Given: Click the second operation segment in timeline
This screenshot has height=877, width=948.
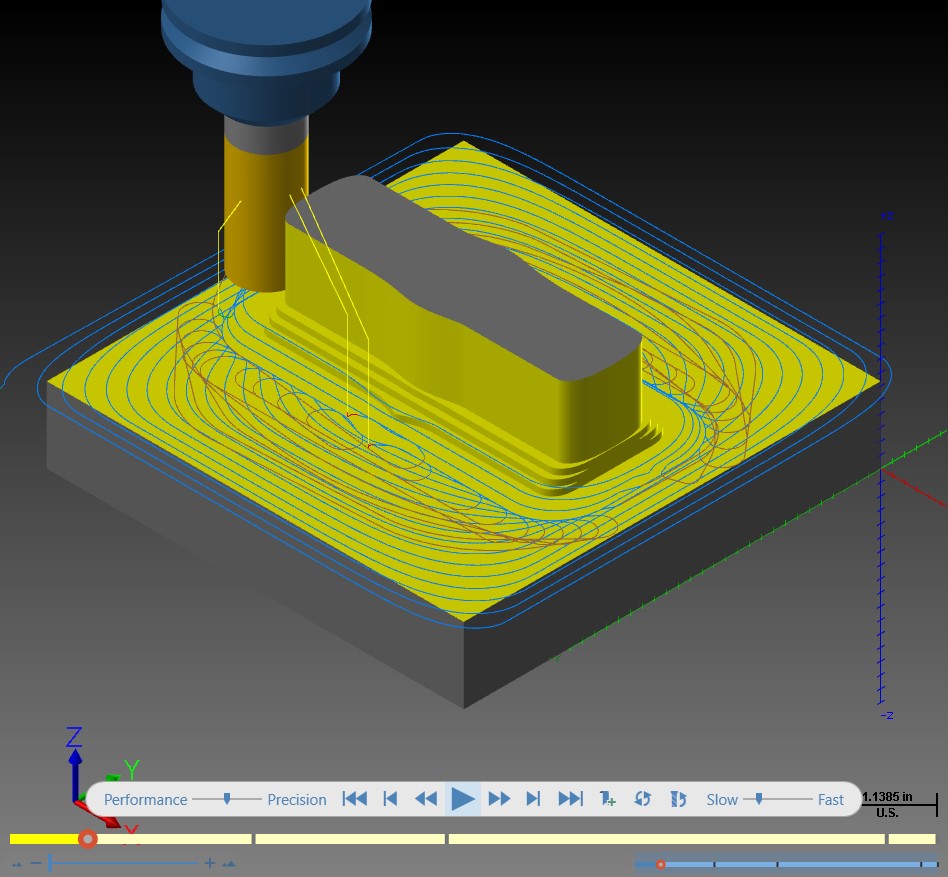Looking at the screenshot, I should [350, 839].
